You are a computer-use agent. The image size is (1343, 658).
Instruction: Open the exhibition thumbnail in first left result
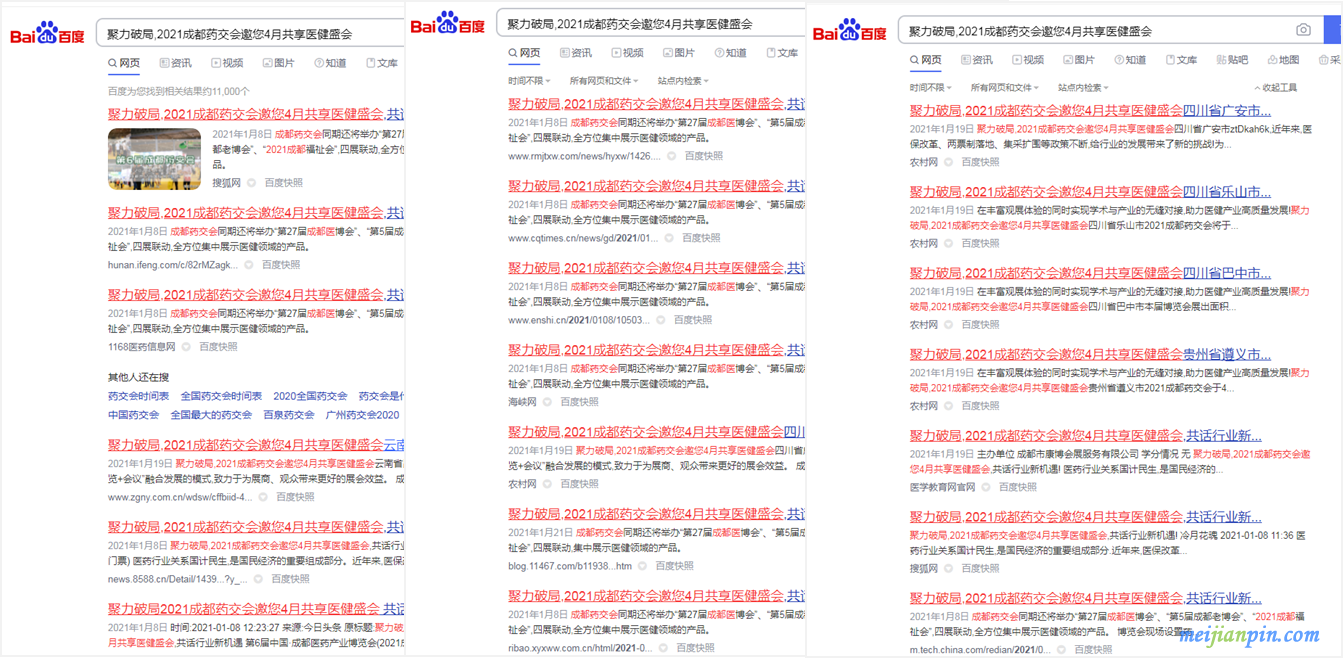[154, 158]
